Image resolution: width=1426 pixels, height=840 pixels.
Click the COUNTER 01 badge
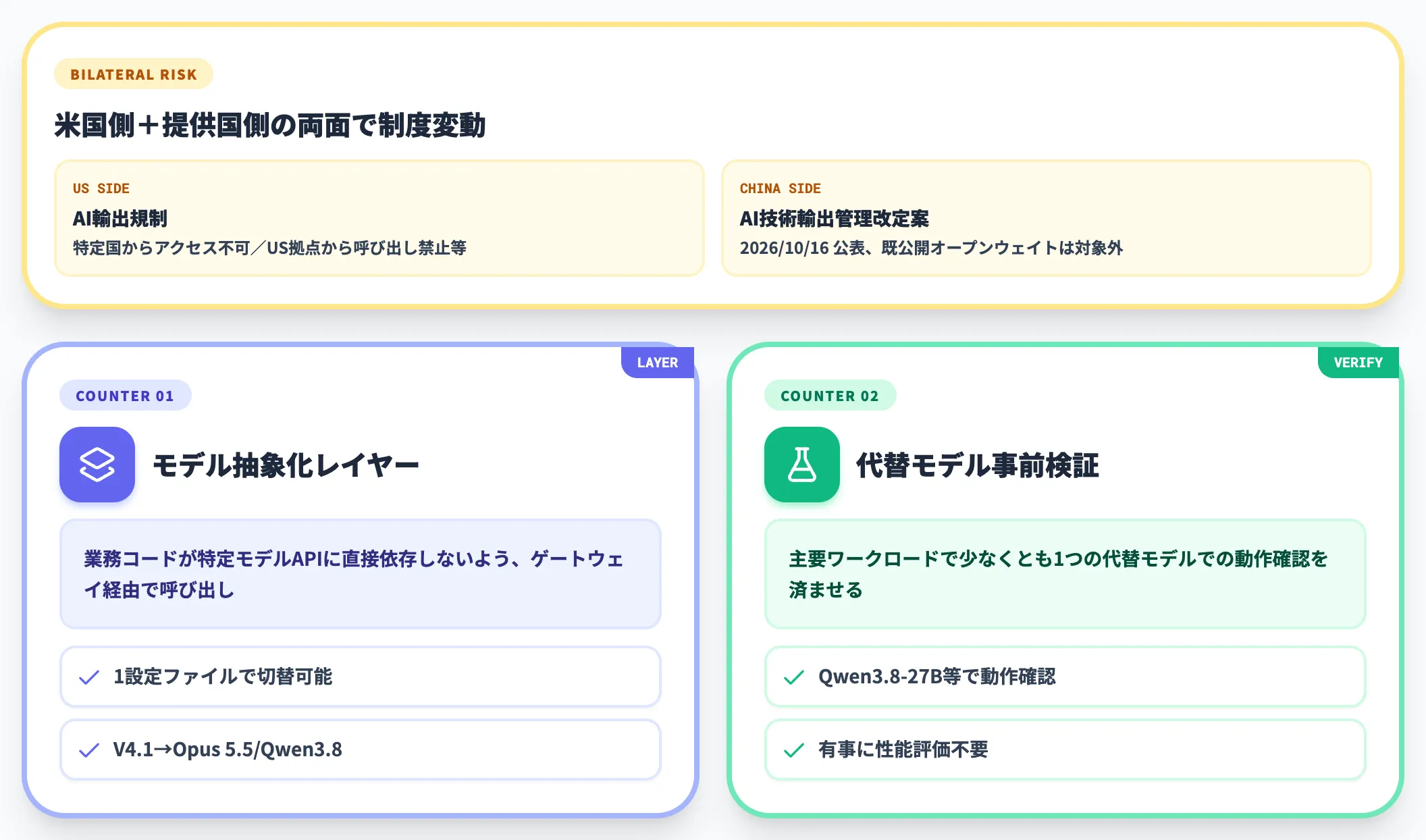pyautogui.click(x=125, y=396)
